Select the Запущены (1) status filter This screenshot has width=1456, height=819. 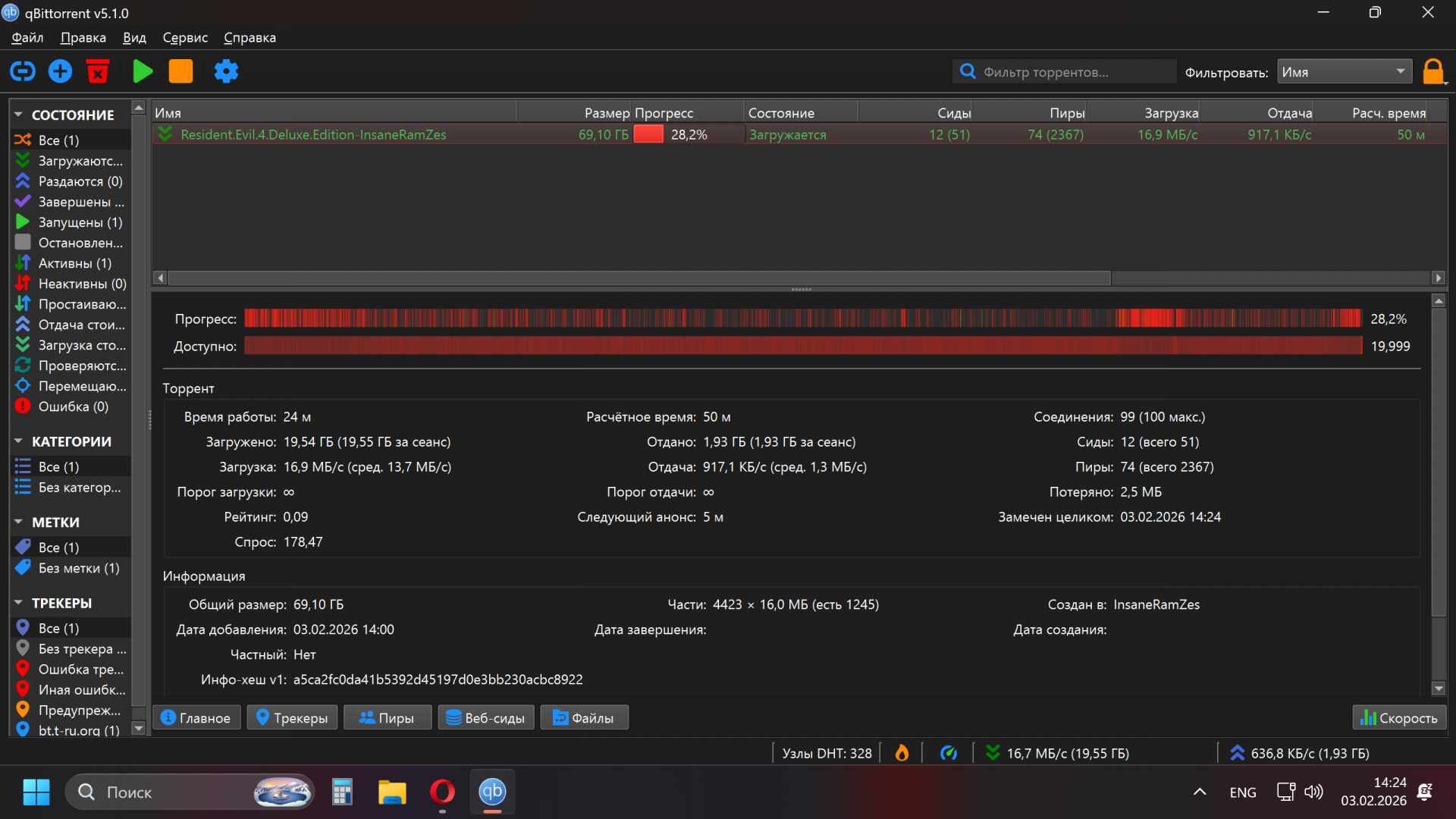(x=80, y=222)
